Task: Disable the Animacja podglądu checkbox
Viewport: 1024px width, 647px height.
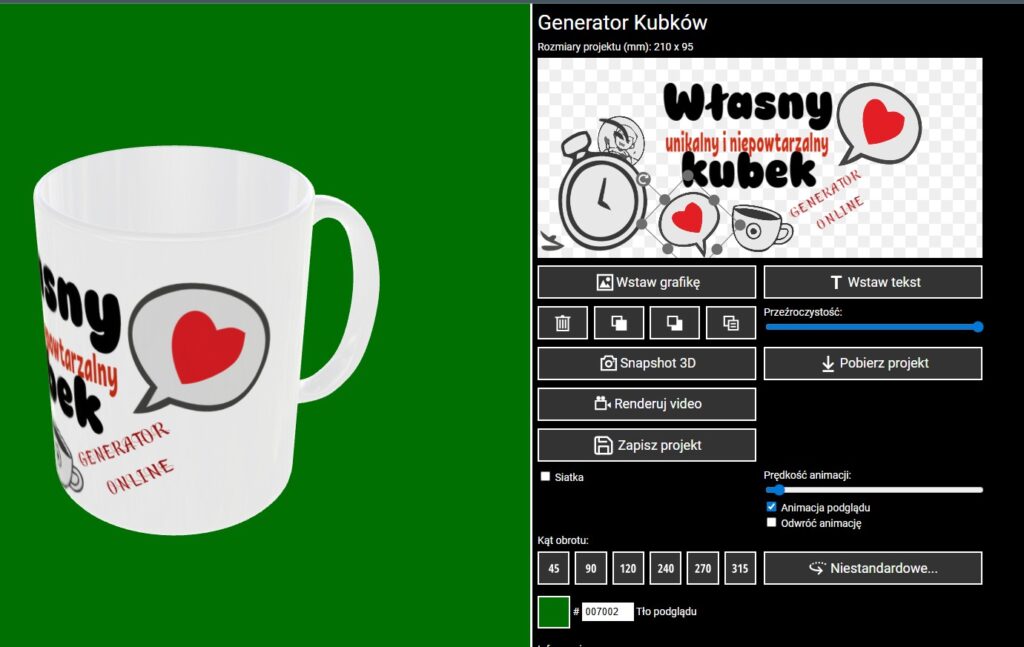Action: point(771,507)
